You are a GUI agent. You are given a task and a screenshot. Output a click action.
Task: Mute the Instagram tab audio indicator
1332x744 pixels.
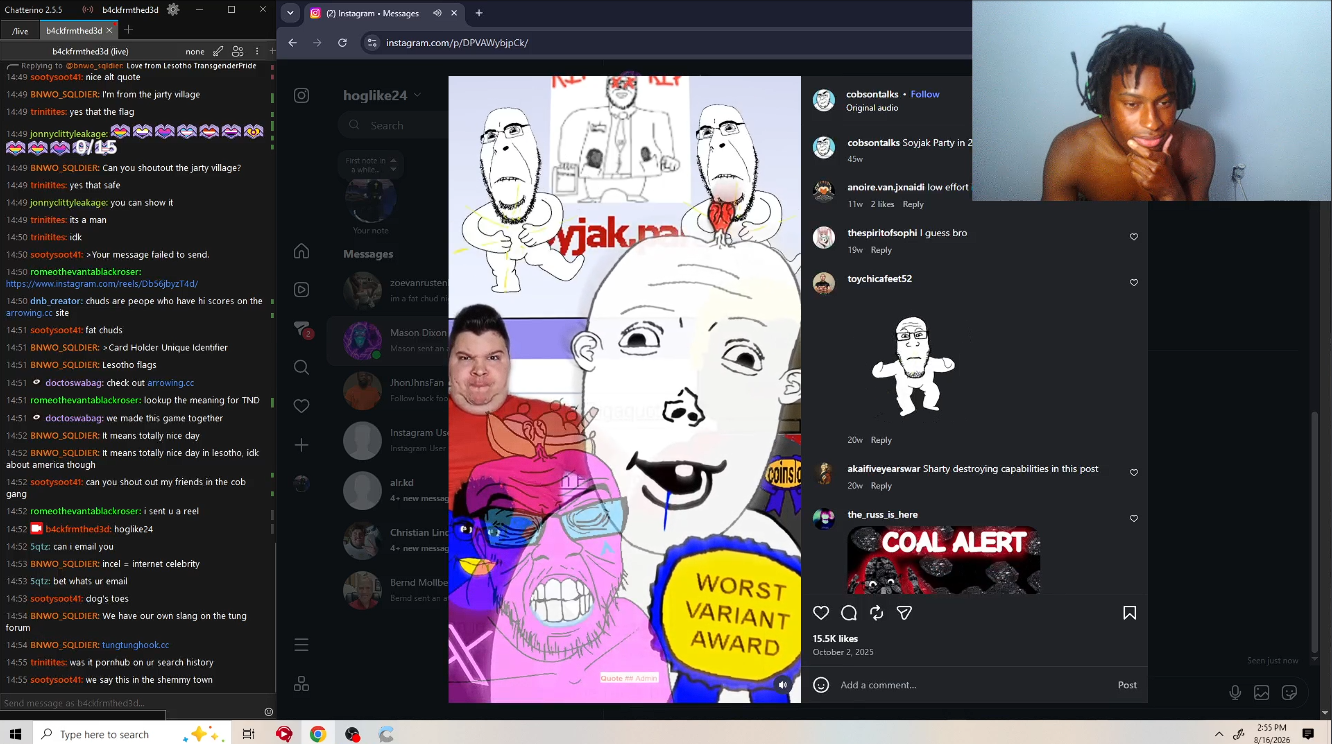437,13
